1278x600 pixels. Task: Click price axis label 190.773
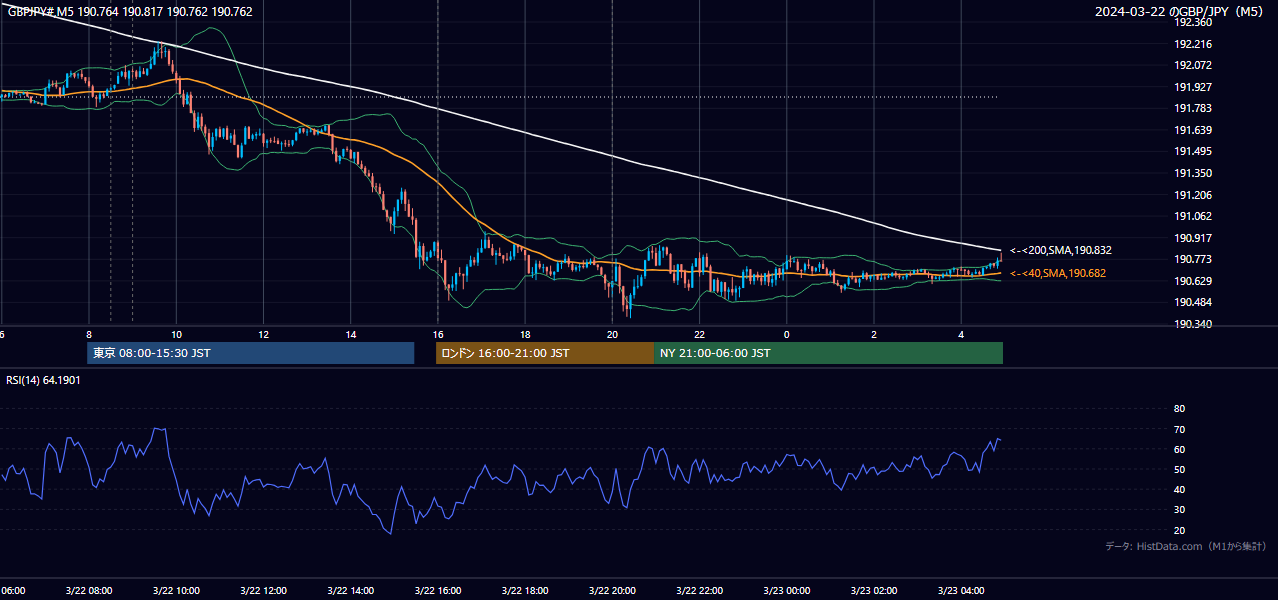pyautogui.click(x=1192, y=259)
